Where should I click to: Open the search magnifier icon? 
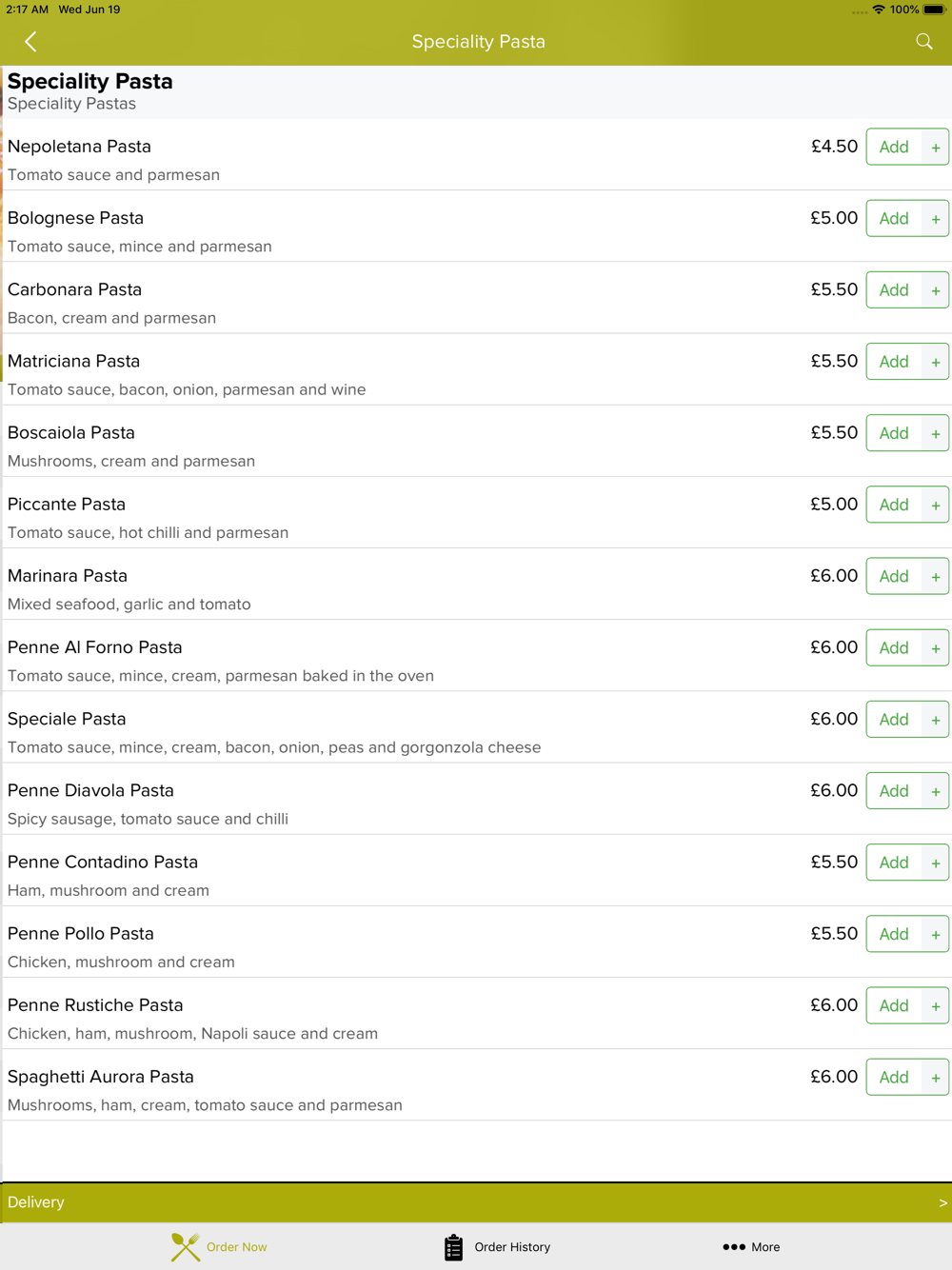(923, 42)
